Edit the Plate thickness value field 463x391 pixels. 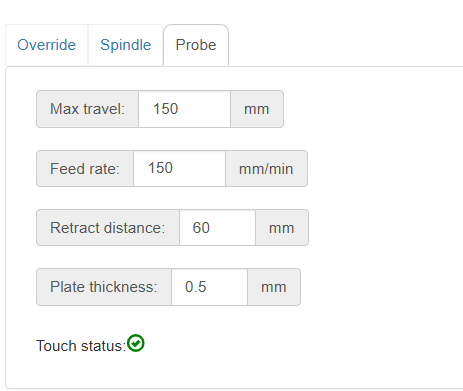pyautogui.click(x=209, y=287)
